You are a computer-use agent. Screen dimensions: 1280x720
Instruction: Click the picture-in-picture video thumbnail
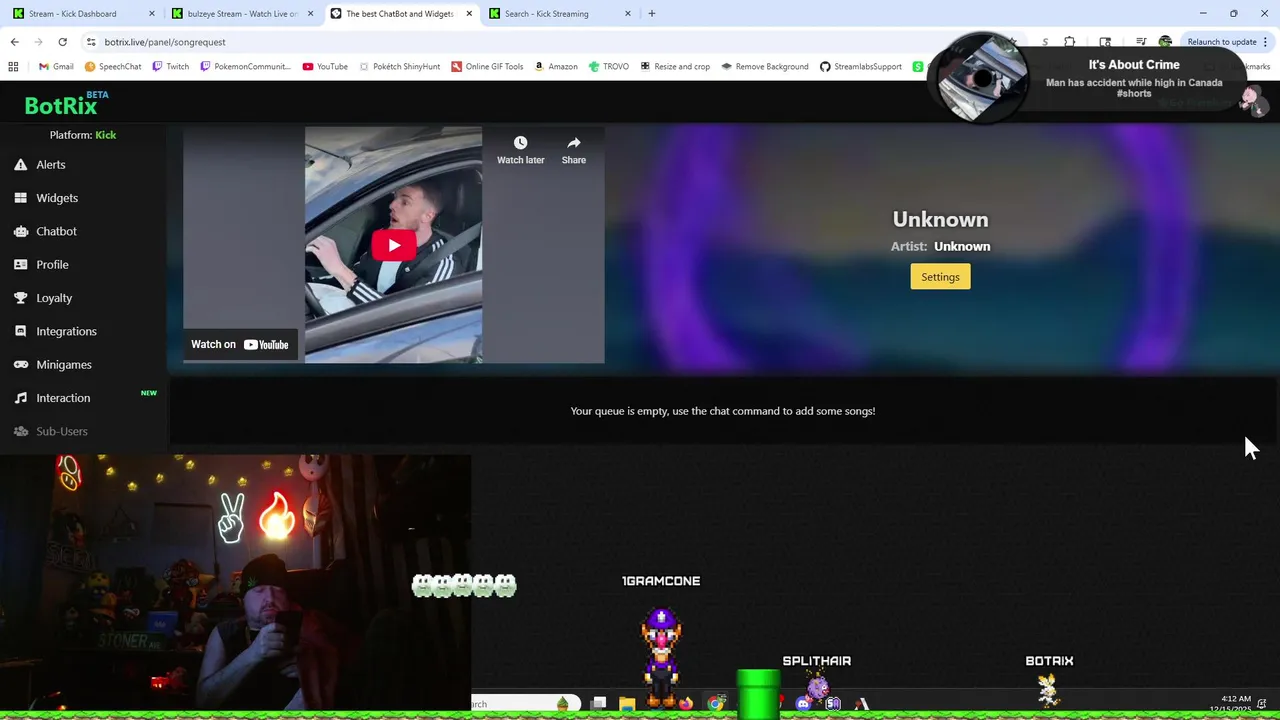coord(983,77)
